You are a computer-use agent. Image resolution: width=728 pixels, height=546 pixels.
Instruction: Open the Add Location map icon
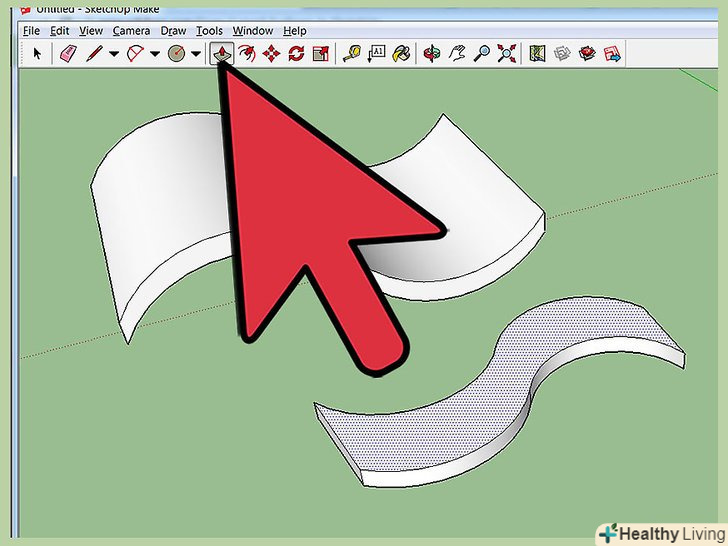click(x=537, y=53)
